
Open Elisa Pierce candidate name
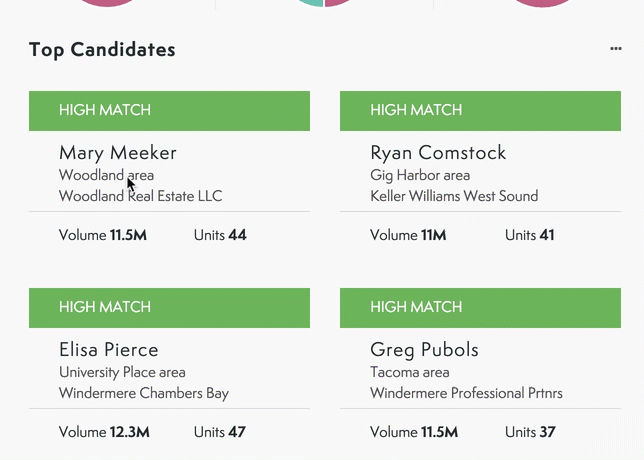click(109, 350)
